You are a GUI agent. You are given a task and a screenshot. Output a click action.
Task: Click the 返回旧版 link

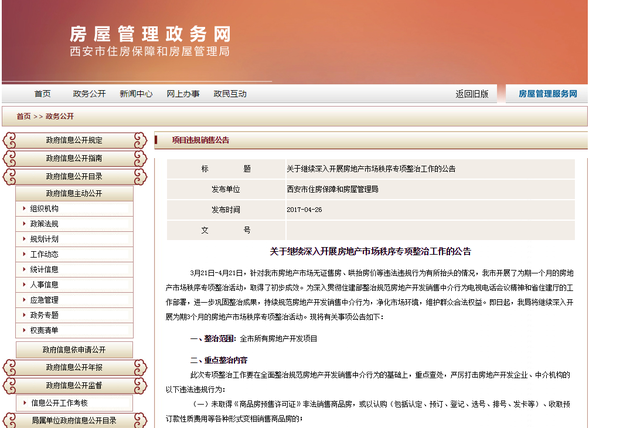pyautogui.click(x=472, y=94)
